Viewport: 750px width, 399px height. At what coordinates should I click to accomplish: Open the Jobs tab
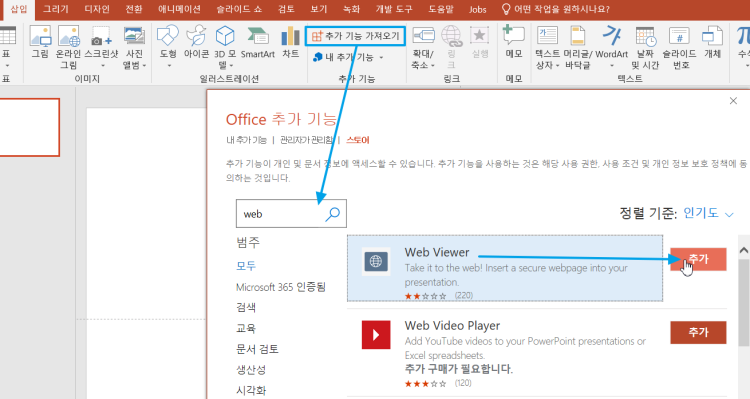coord(477,9)
